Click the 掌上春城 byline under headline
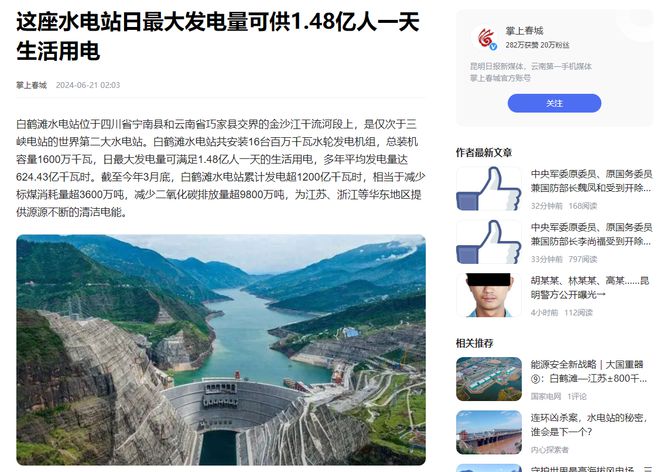This screenshot has height=472, width=660. (x=31, y=85)
